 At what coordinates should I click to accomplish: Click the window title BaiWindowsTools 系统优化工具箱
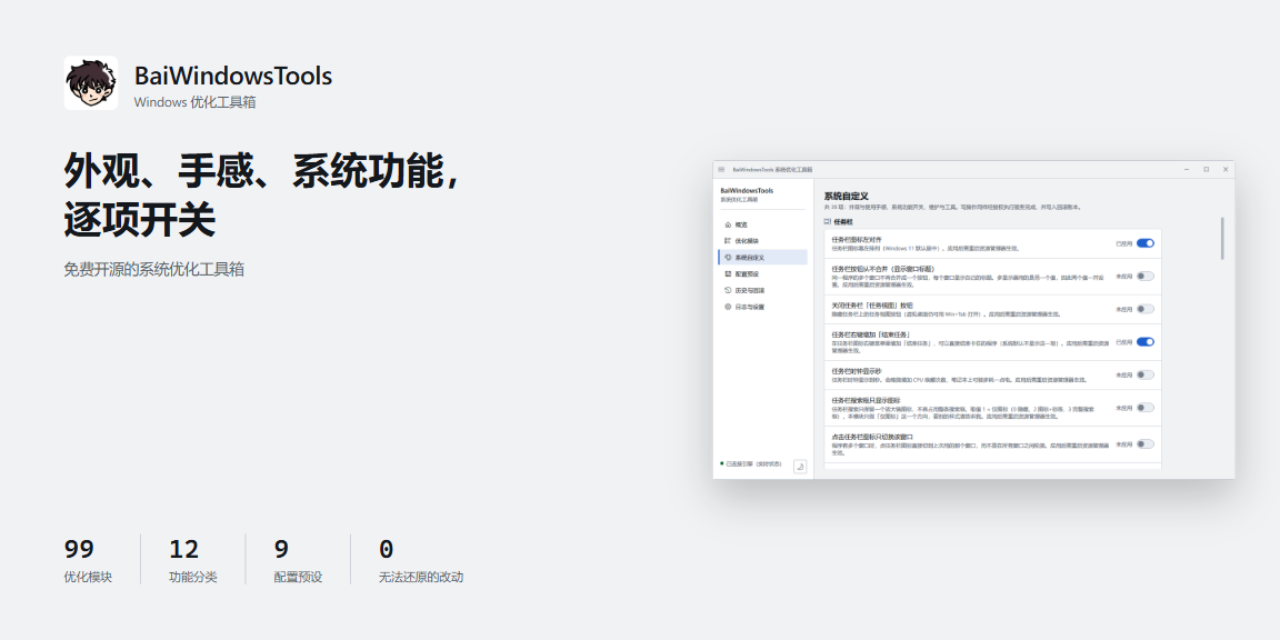coord(772,169)
